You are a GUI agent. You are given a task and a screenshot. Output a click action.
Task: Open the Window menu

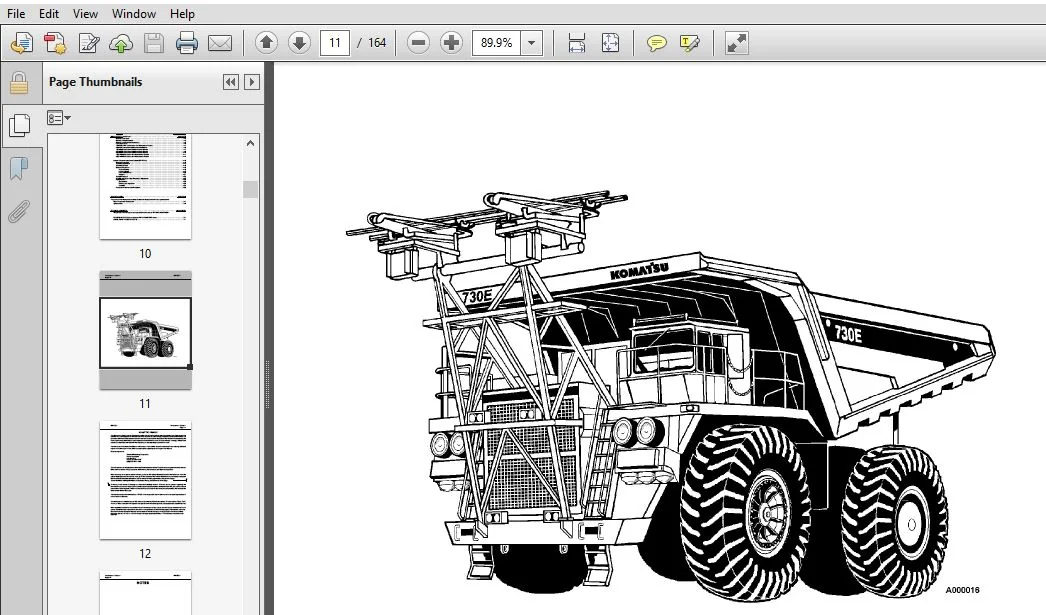pyautogui.click(x=133, y=13)
